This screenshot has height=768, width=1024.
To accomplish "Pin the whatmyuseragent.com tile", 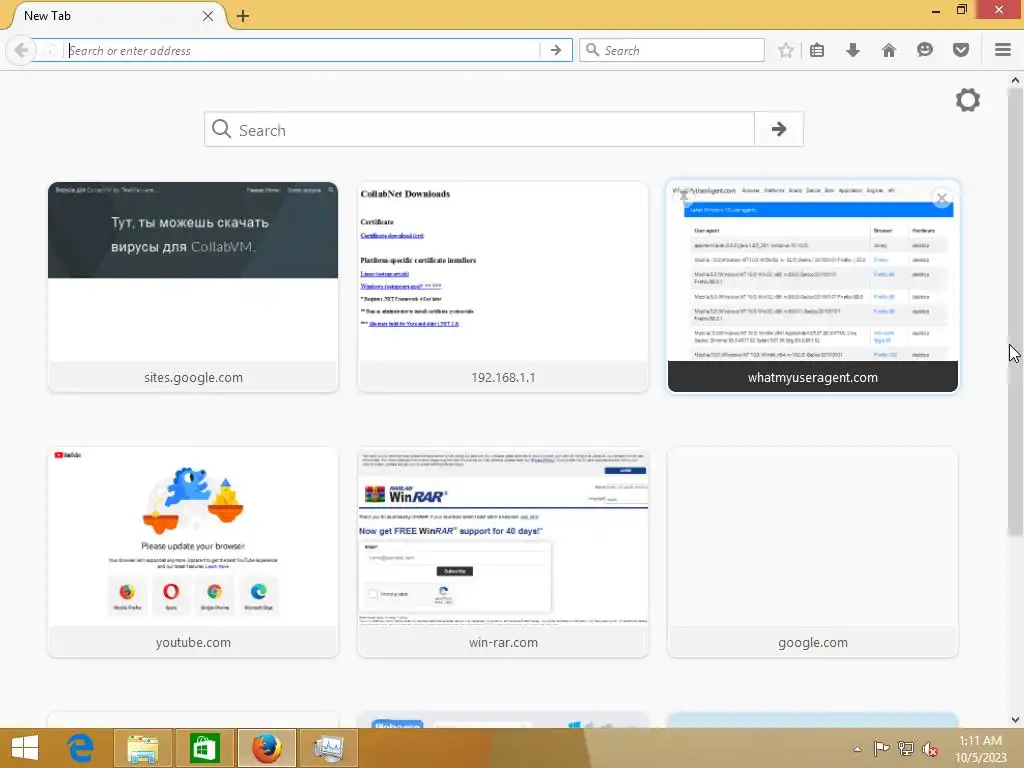I will (x=684, y=196).
